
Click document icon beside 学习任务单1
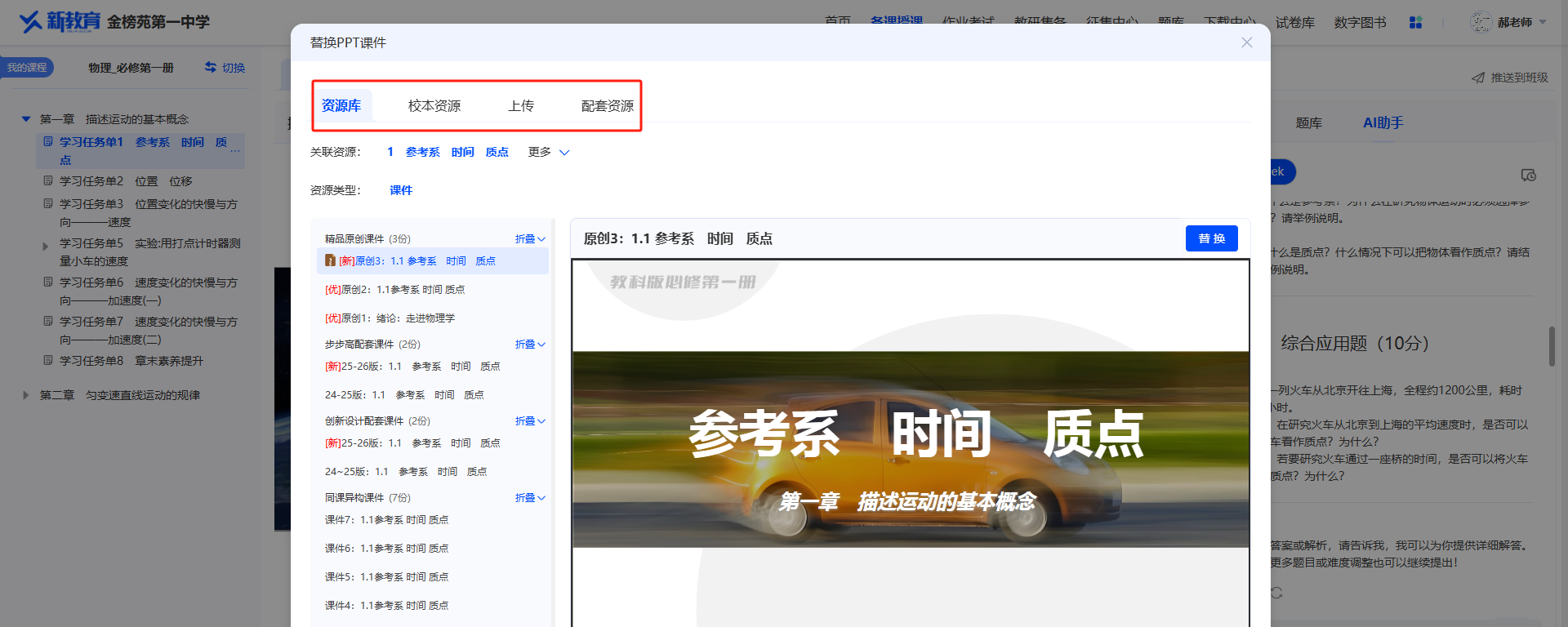coord(48,141)
